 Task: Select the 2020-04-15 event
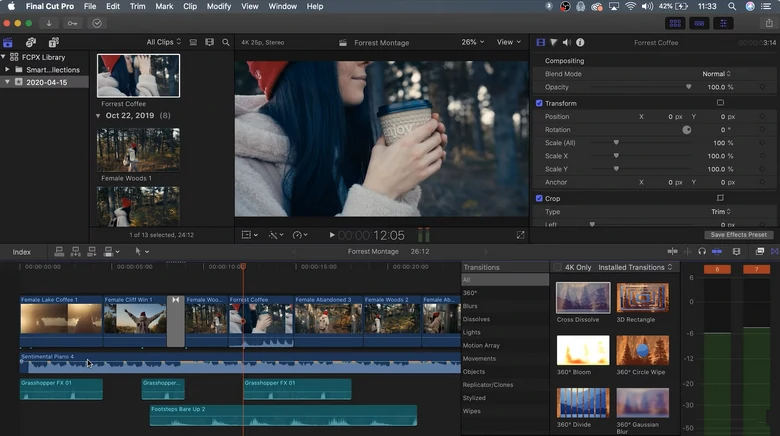(44, 82)
